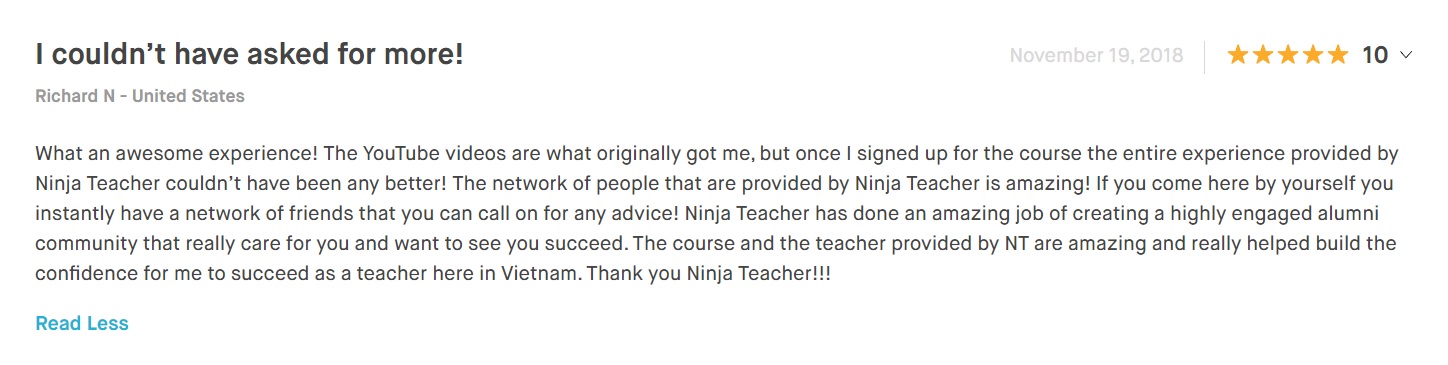Click the overall rating score 10
Screen dimensions: 1448x365
1375,55
